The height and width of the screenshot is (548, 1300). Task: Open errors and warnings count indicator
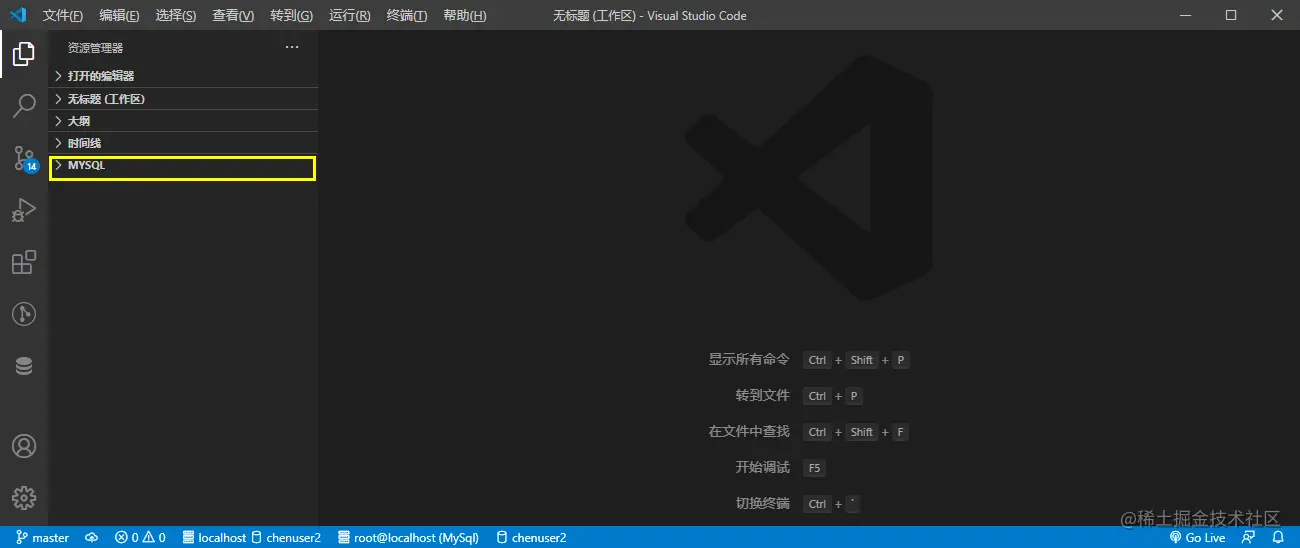point(140,537)
